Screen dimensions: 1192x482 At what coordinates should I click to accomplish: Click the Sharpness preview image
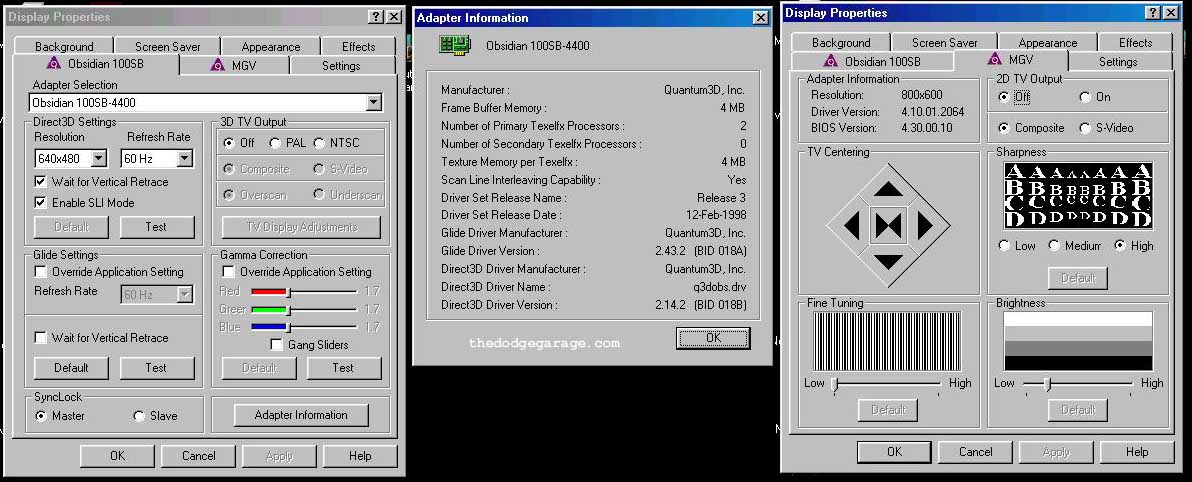(x=1078, y=196)
